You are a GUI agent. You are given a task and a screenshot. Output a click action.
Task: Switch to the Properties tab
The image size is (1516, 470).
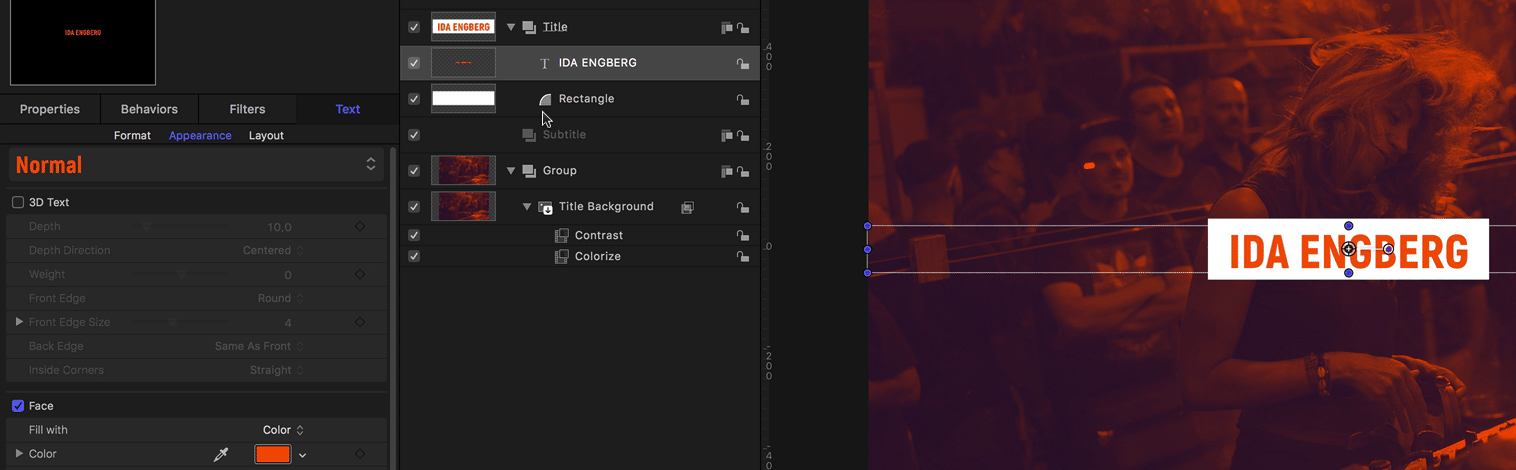tap(50, 109)
